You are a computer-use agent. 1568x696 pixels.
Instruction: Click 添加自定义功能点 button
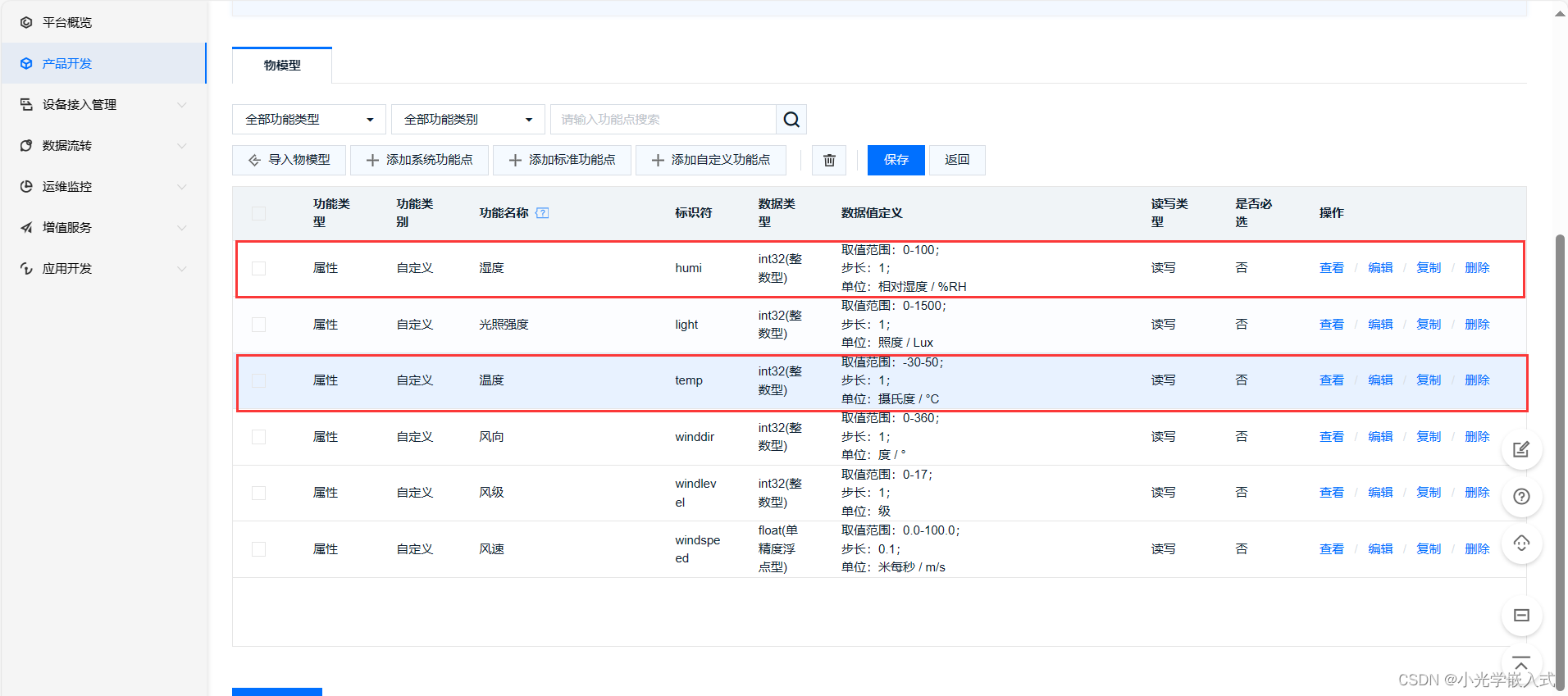711,160
